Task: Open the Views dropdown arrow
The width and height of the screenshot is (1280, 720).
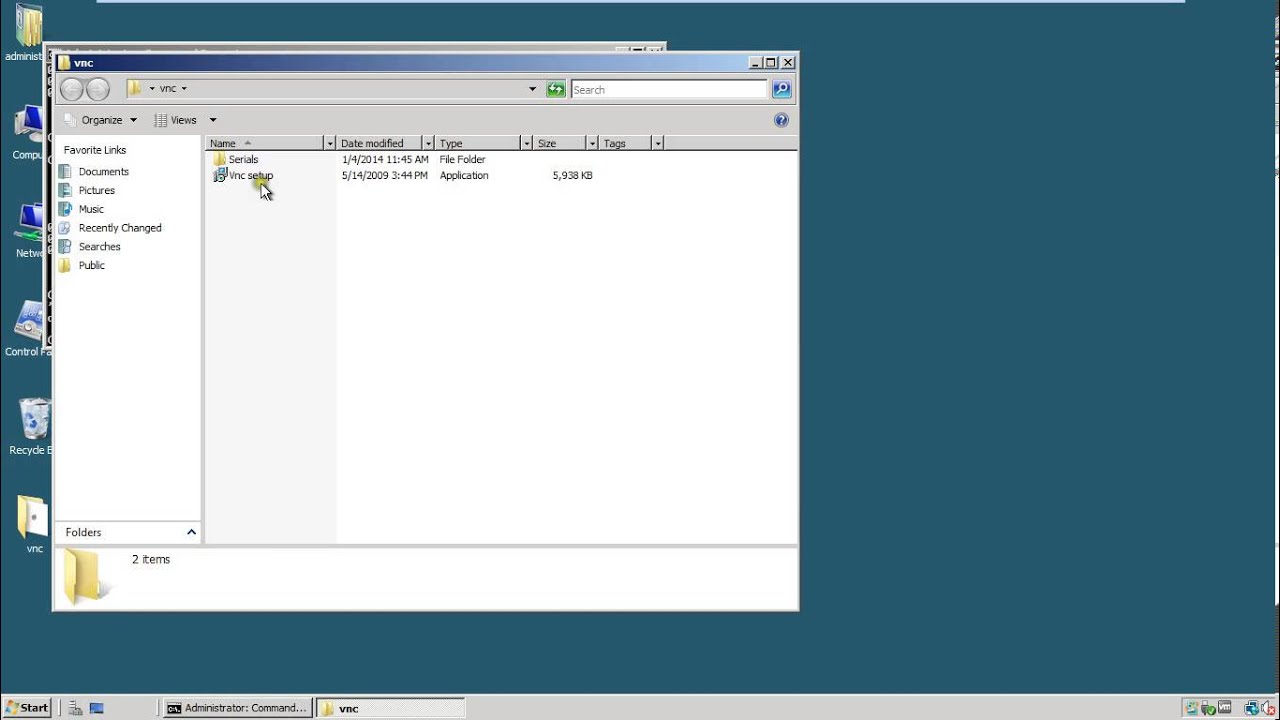Action: [x=212, y=120]
